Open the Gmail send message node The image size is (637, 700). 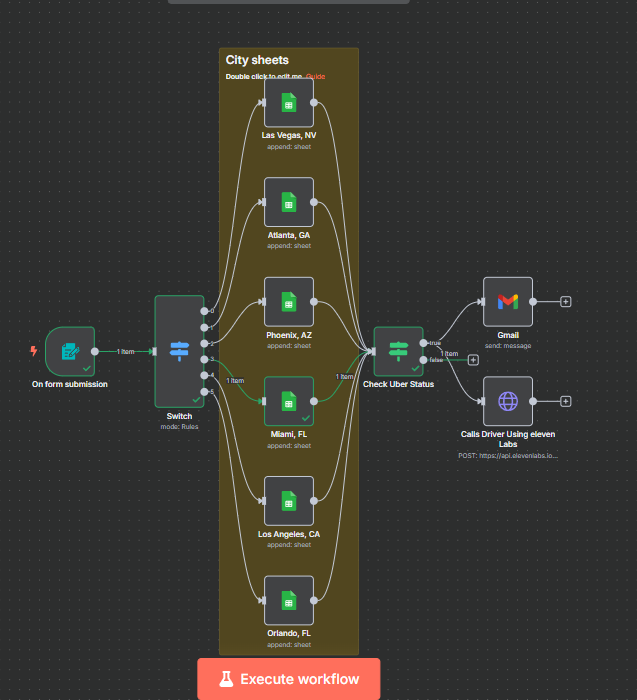(508, 302)
